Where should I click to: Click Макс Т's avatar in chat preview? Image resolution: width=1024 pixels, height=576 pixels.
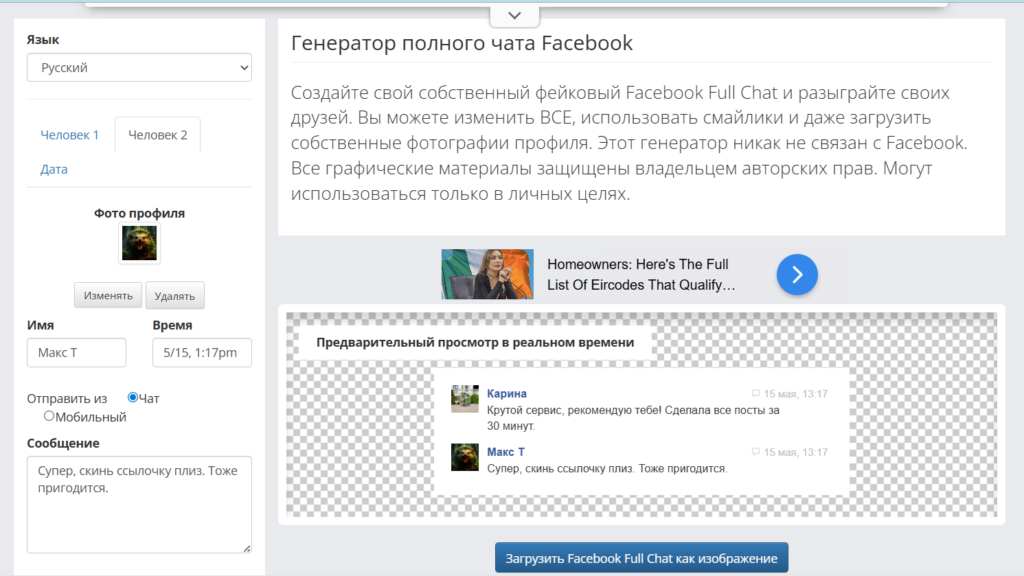(464, 457)
